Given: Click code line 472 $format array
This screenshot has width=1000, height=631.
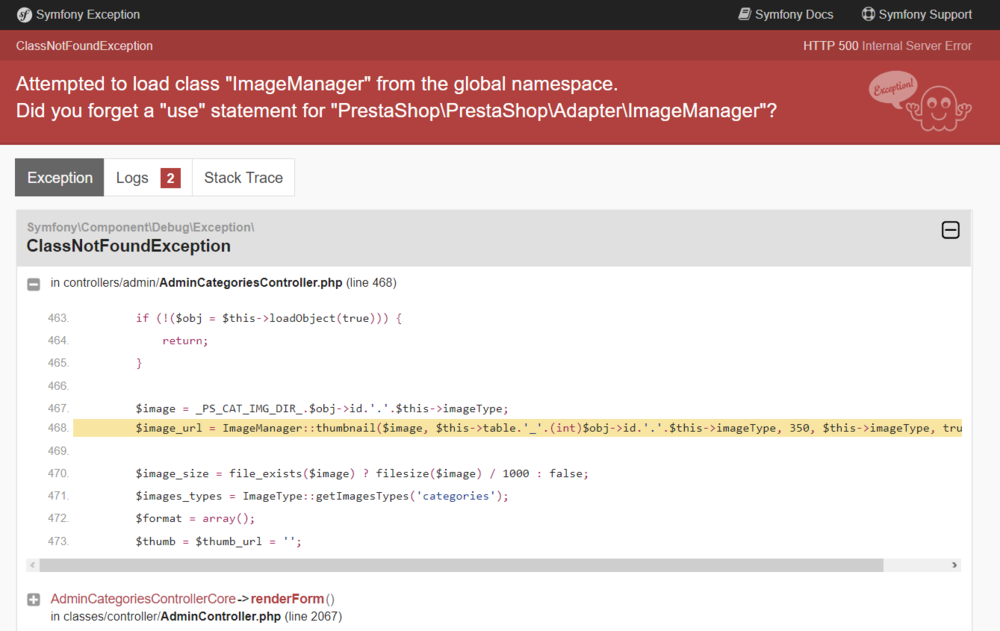Looking at the screenshot, I should pos(195,518).
